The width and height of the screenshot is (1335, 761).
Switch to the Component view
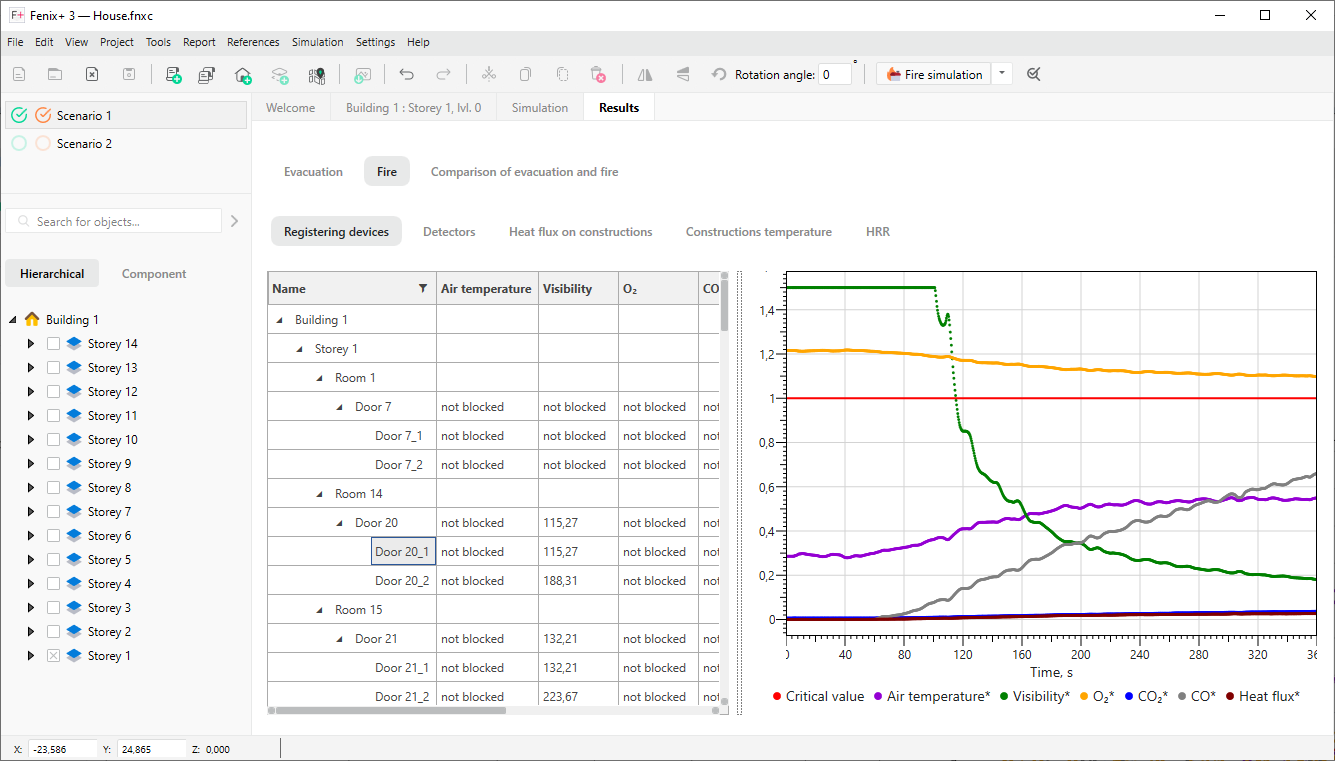[x=153, y=273]
